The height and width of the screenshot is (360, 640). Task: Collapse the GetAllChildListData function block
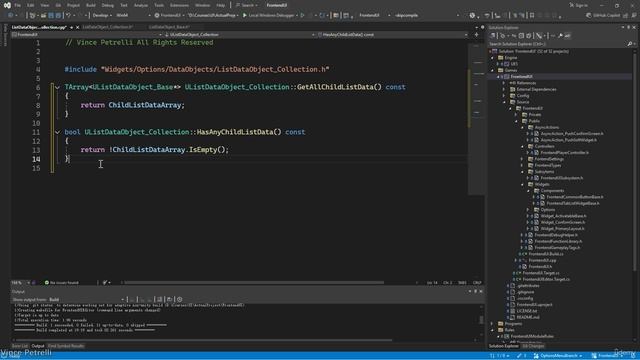pyautogui.click(x=57, y=87)
